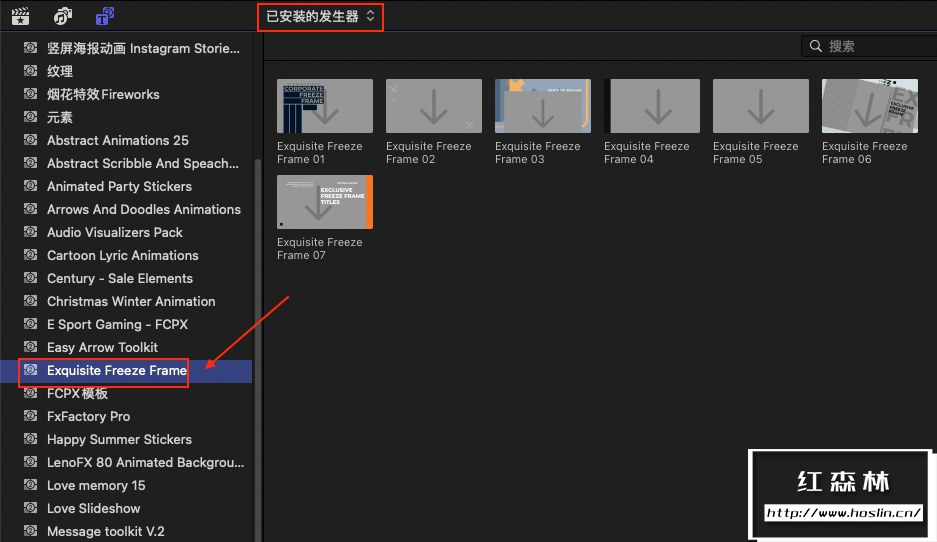Select Exquisite Freeze Frame 07 thumbnail
Viewport: 937px width, 542px height.
tap(324, 202)
